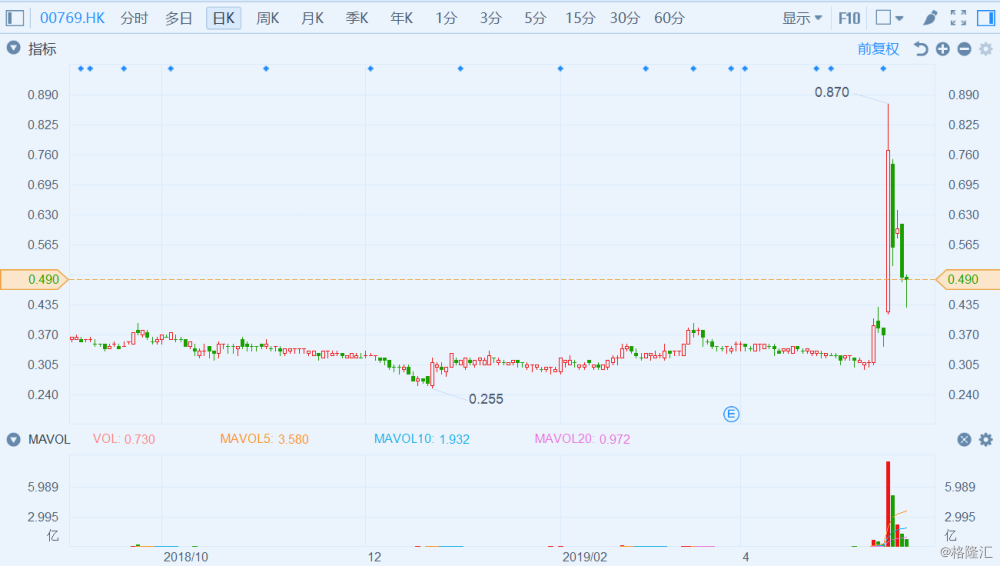Viewport: 1000px width, 566px height.
Task: Collapse the MAVOL volume section
Action: [13, 439]
